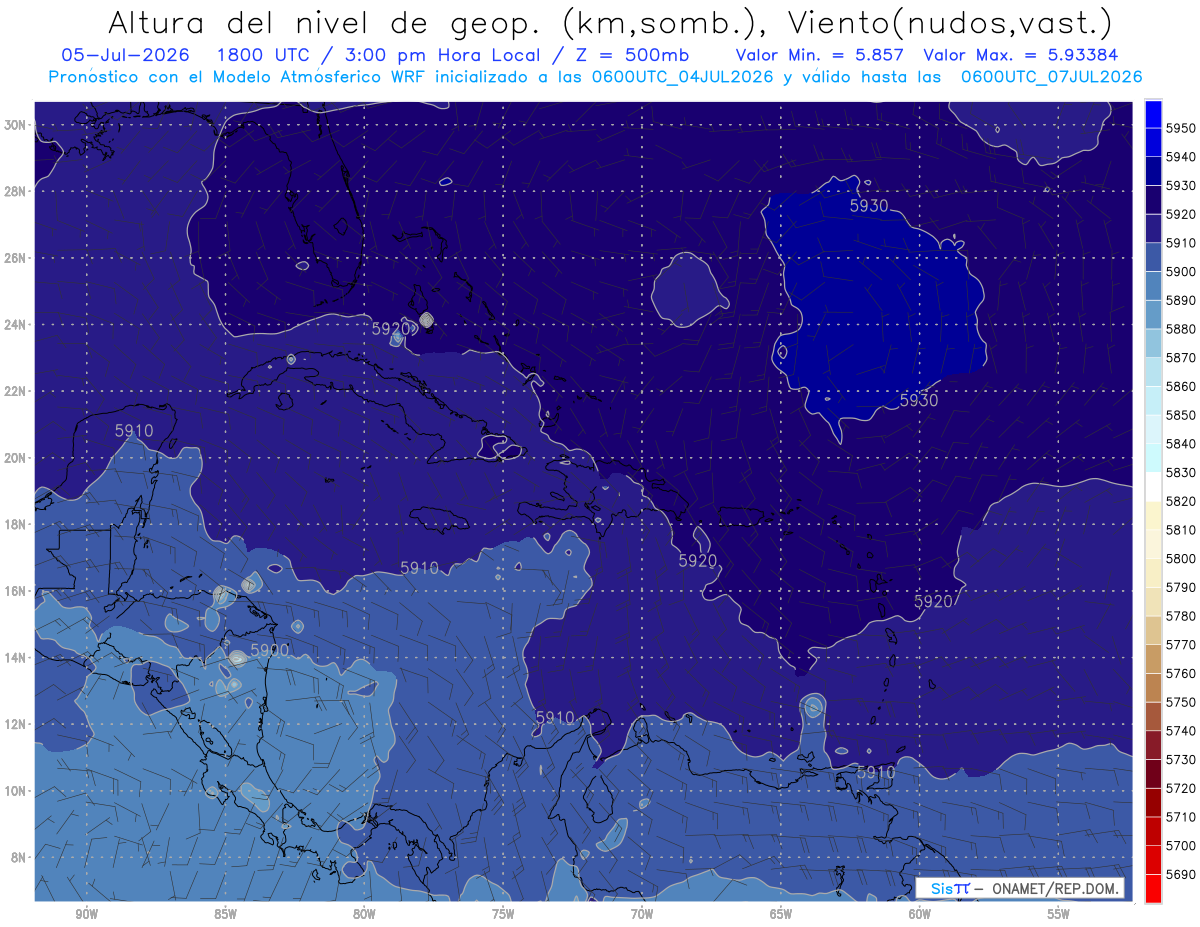Click the 5740 value on the color scale

(1181, 731)
